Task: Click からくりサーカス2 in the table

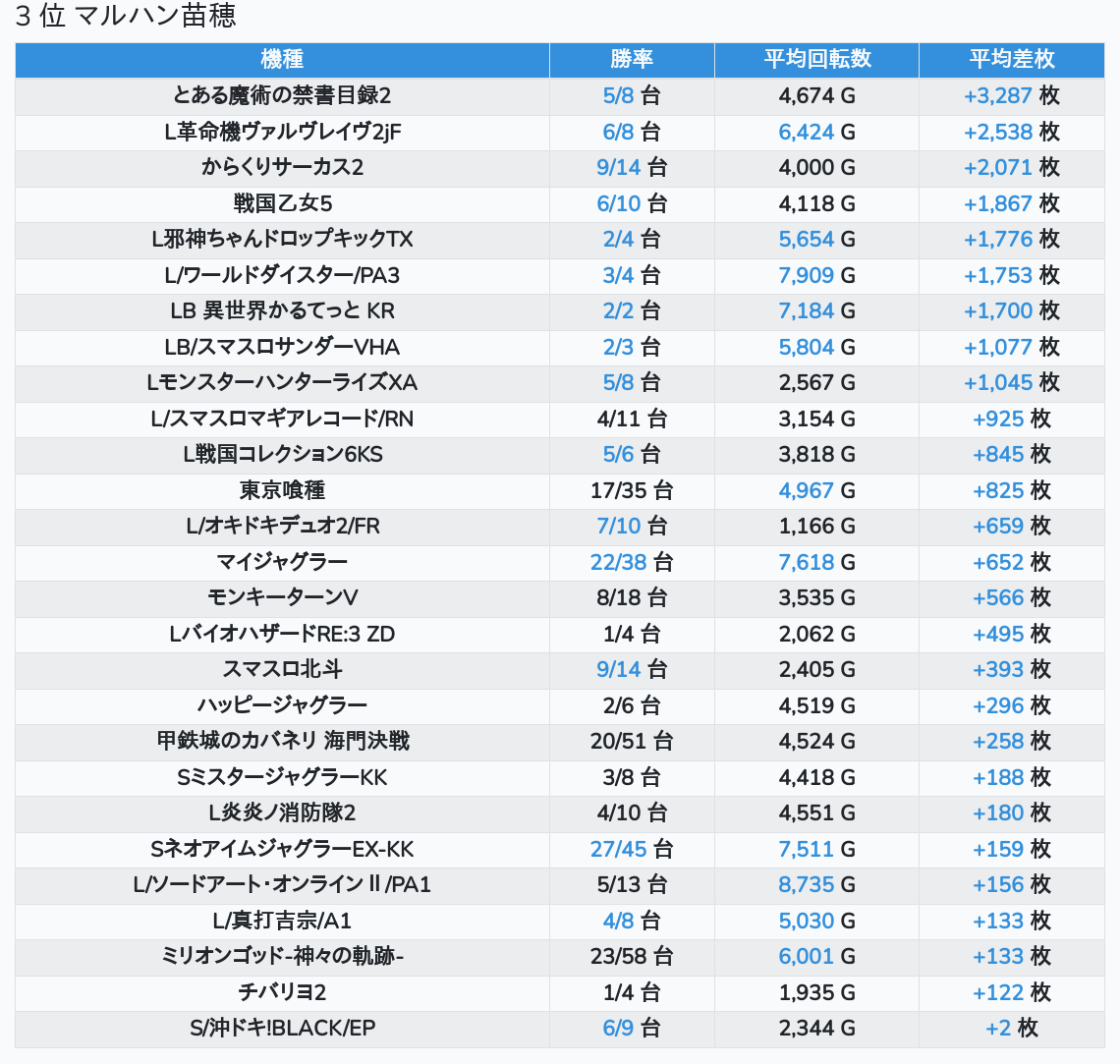Action: point(282,168)
